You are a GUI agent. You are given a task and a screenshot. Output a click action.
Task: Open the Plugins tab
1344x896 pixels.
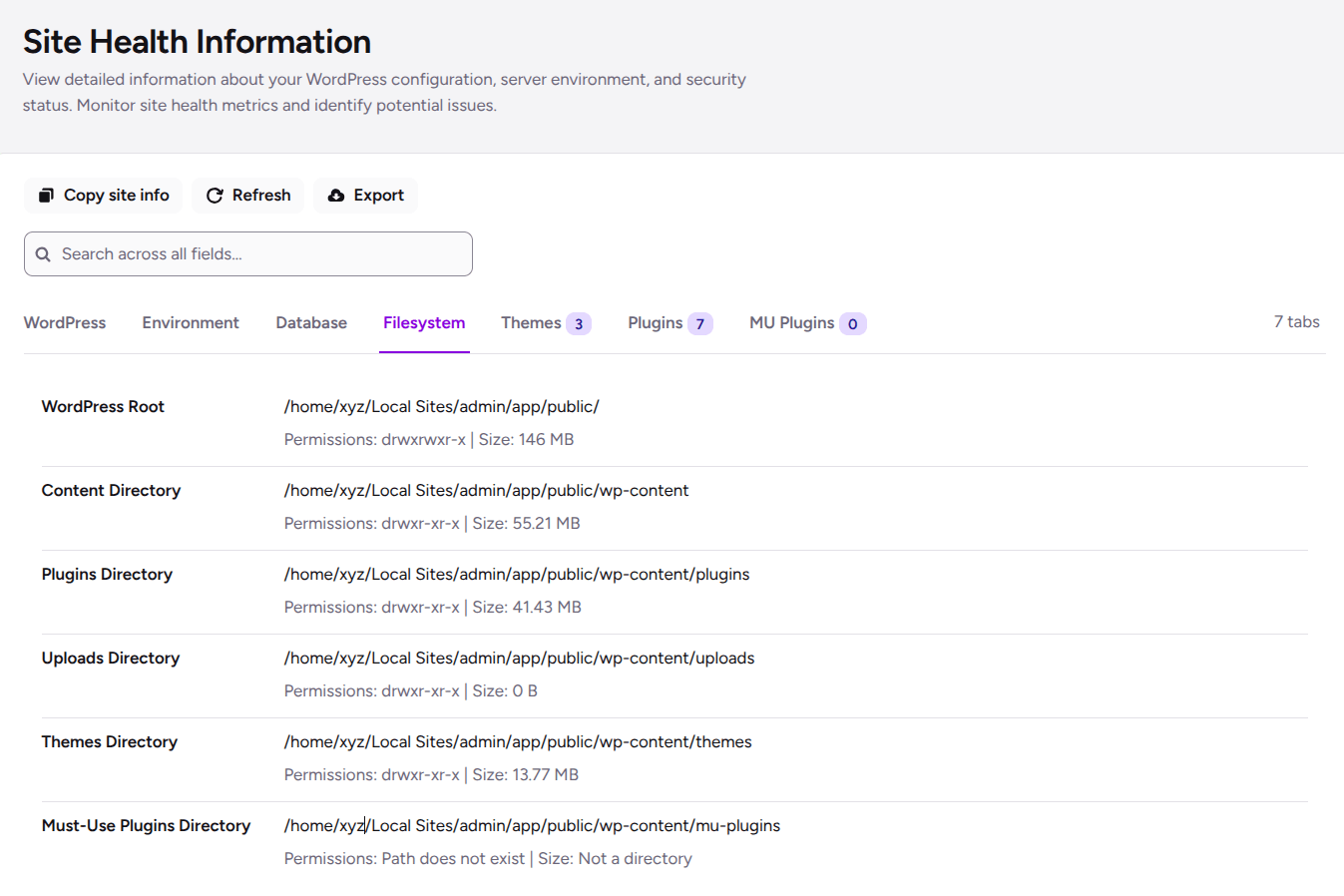[x=670, y=323]
